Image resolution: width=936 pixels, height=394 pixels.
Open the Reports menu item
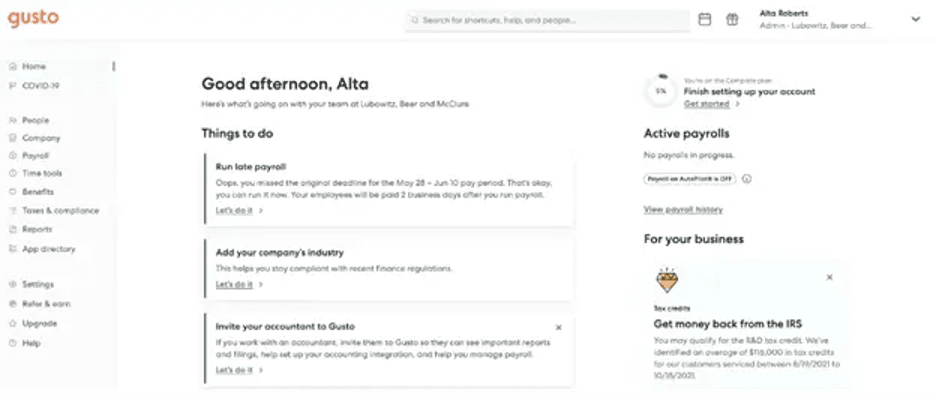click(x=37, y=229)
